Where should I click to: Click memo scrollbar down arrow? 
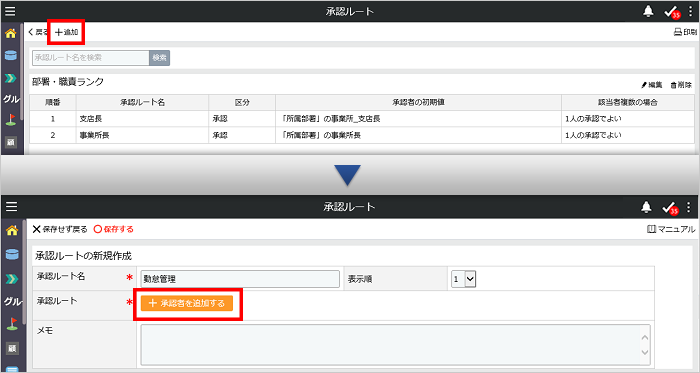click(x=644, y=352)
